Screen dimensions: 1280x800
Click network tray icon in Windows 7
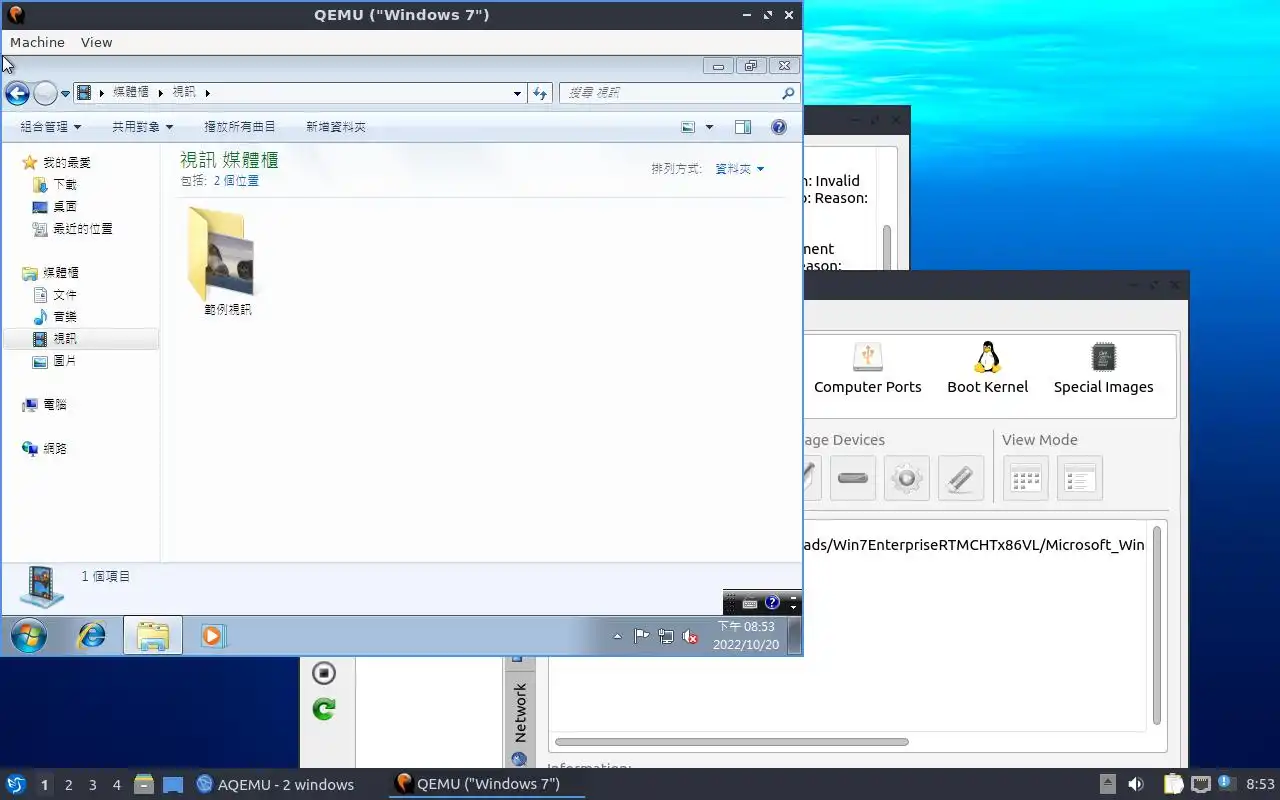coord(666,636)
